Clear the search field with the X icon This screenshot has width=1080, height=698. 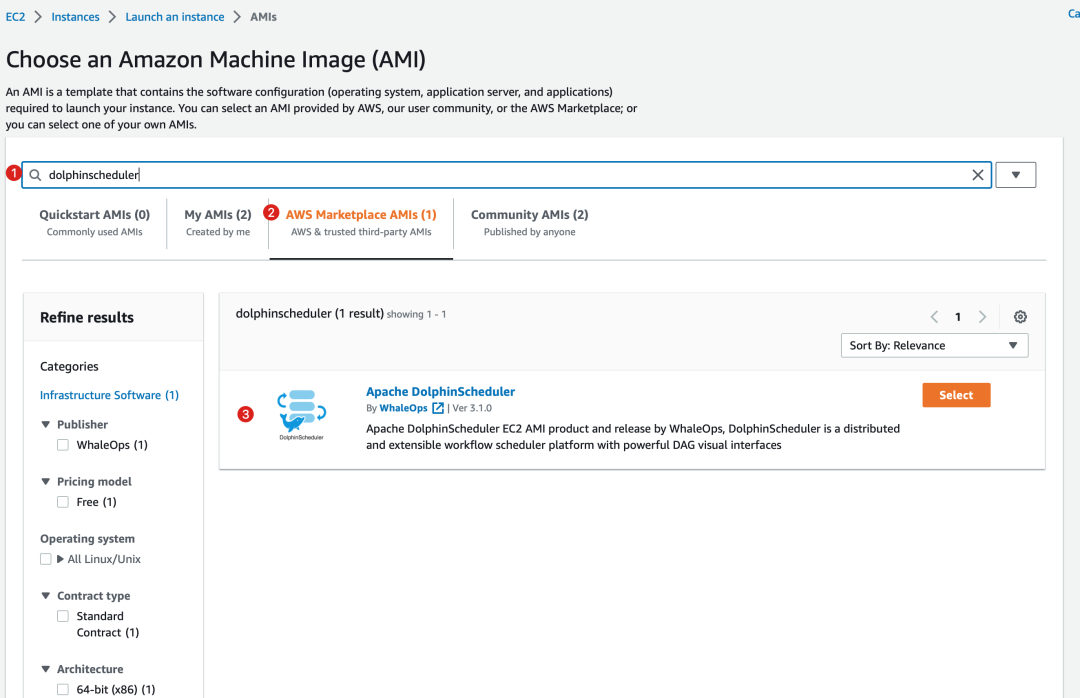(x=977, y=175)
